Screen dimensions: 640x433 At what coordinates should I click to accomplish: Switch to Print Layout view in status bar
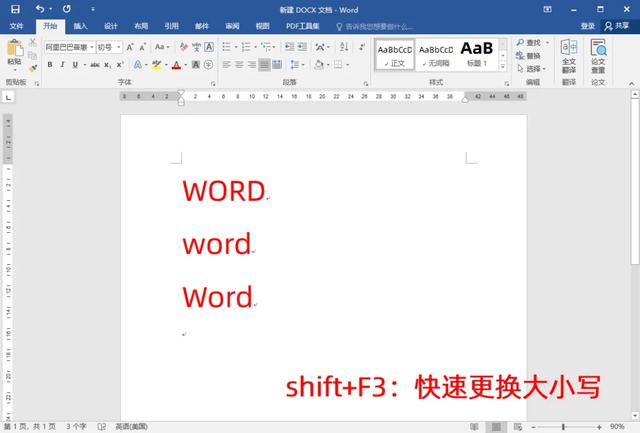pyautogui.click(x=496, y=427)
